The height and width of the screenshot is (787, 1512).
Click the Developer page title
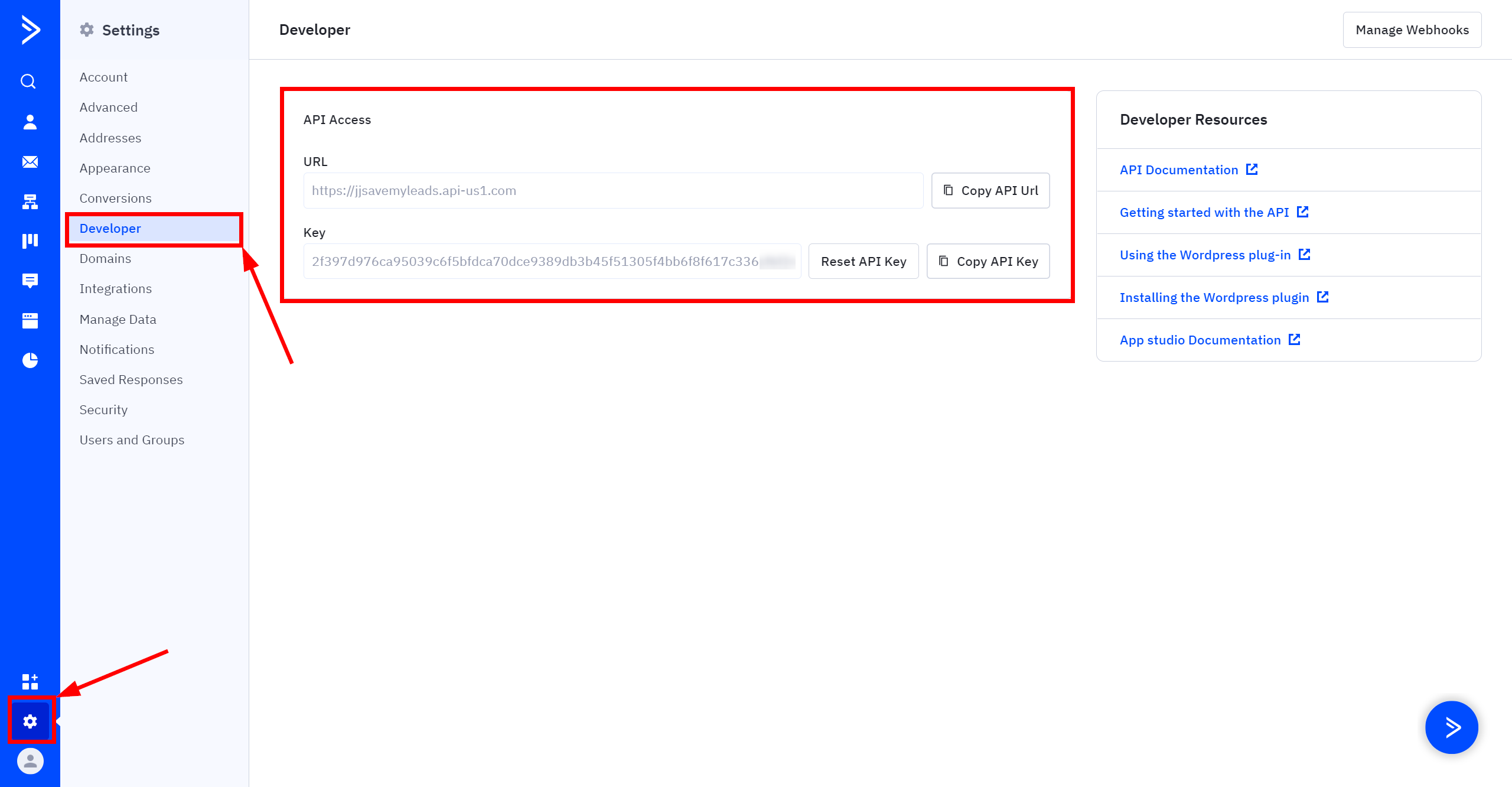pos(315,30)
